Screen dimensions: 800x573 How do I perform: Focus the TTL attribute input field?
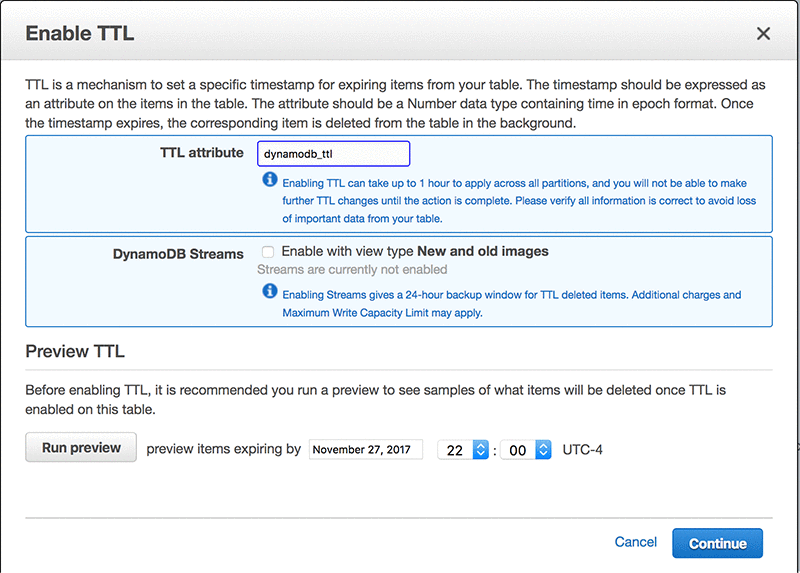334,154
